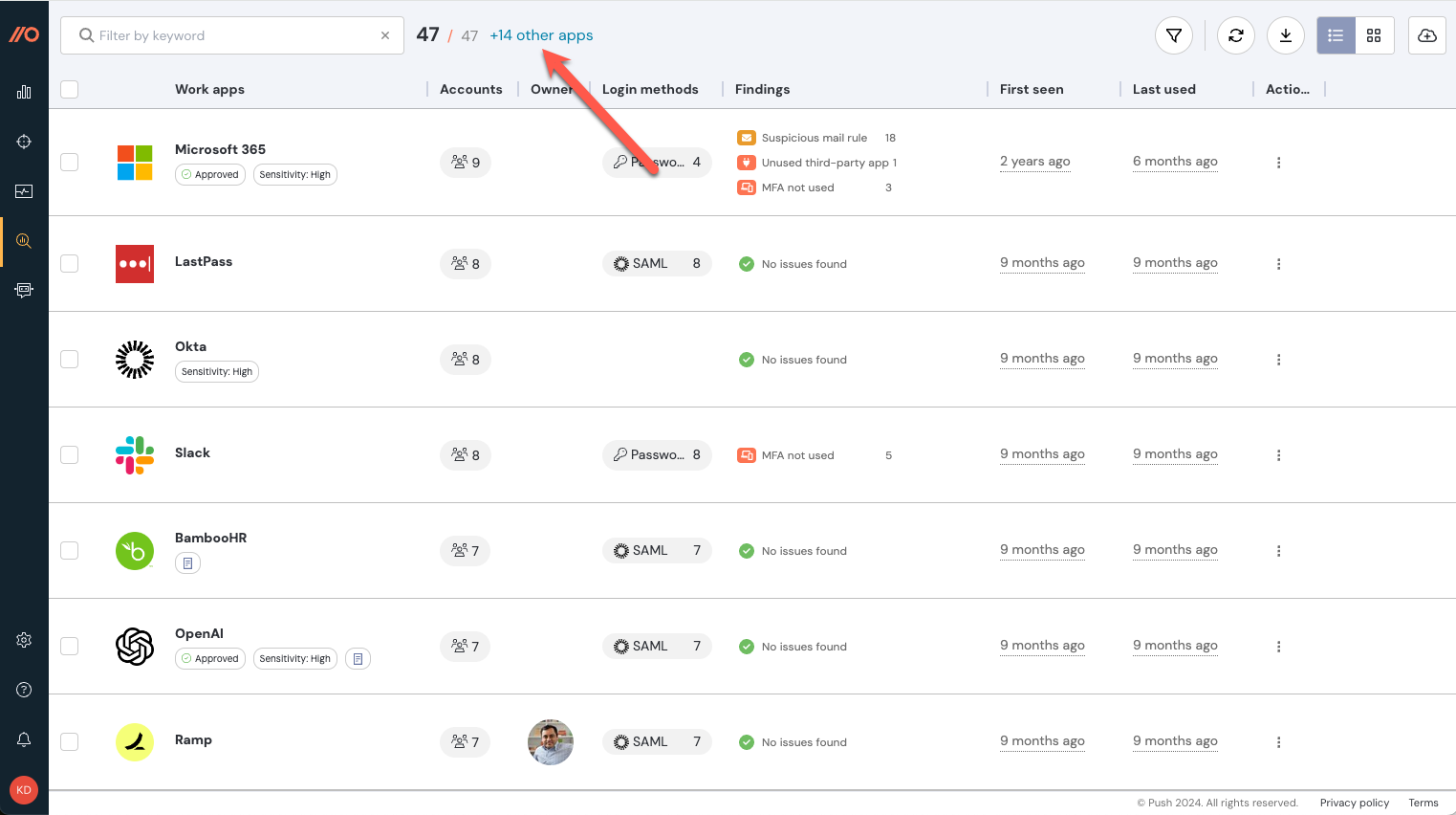
Task: Click the Ramp logo
Action: coord(135,742)
